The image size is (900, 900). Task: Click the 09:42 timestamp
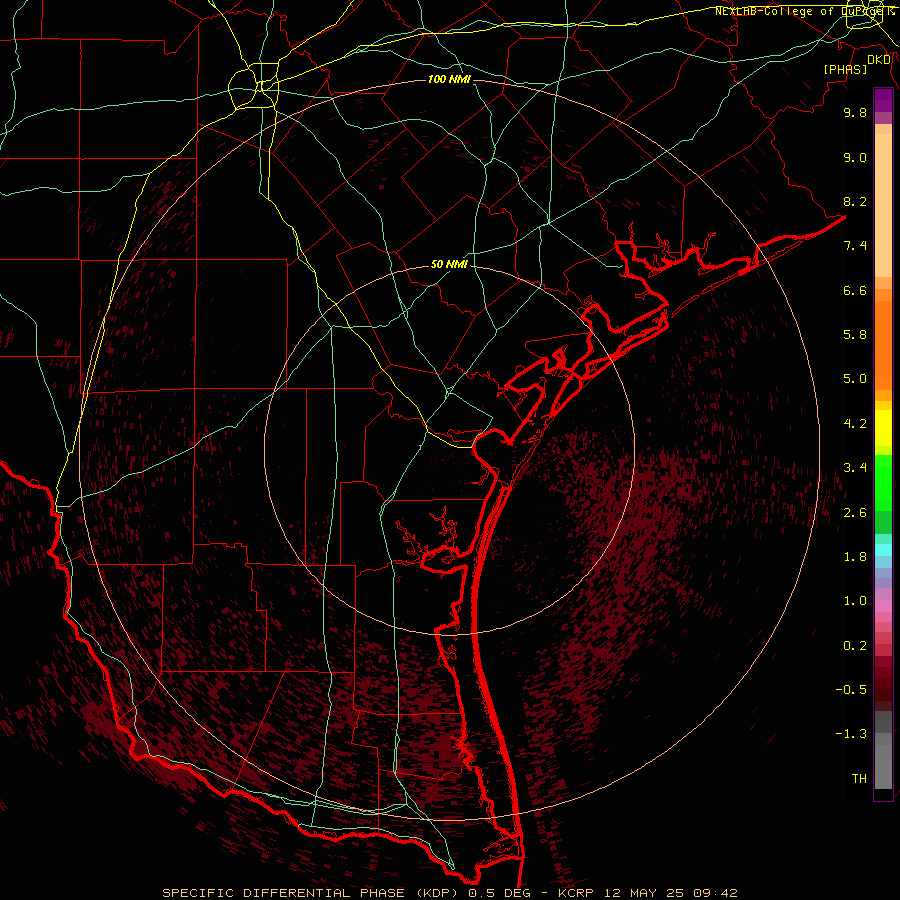(715, 893)
